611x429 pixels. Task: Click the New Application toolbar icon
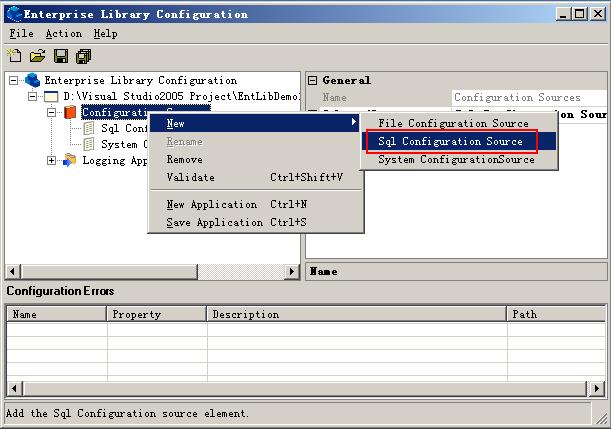[x=14, y=56]
